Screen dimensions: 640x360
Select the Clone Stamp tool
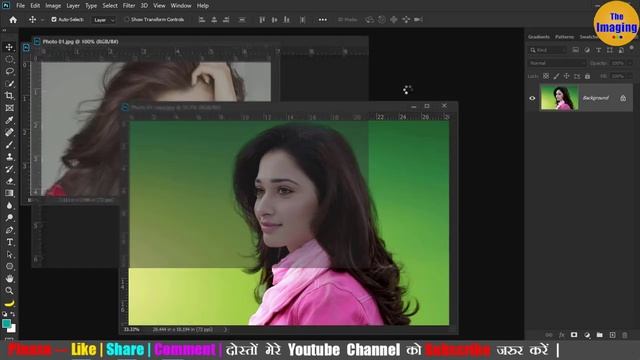9,157
